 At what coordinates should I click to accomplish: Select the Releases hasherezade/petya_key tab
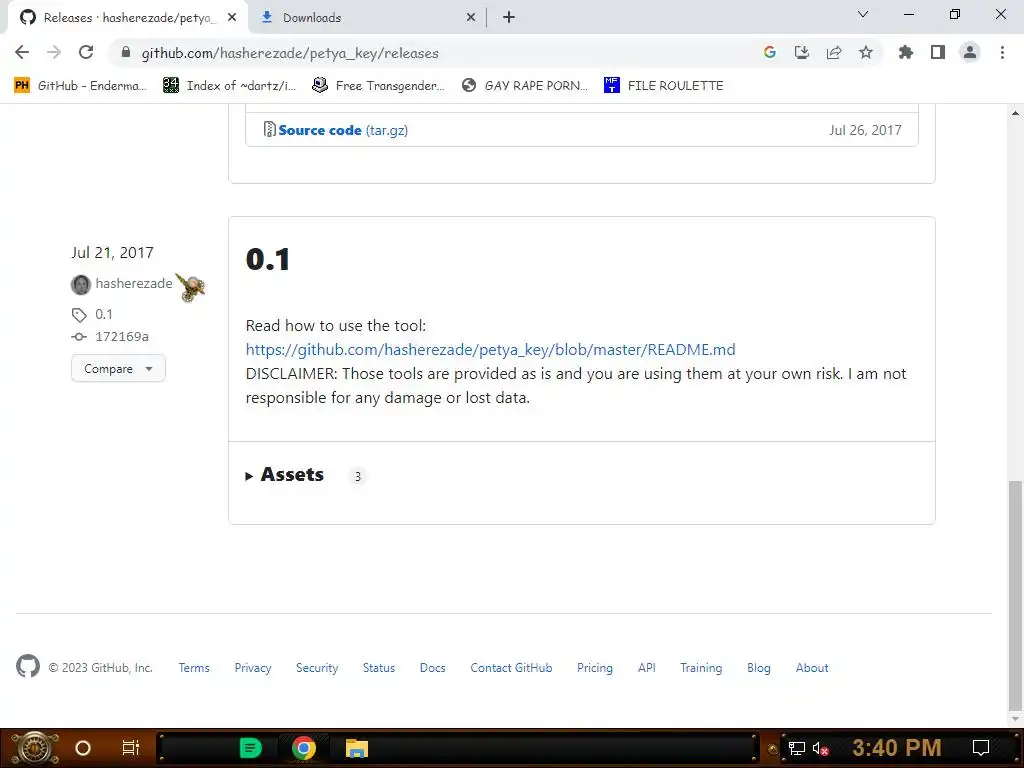tap(129, 18)
